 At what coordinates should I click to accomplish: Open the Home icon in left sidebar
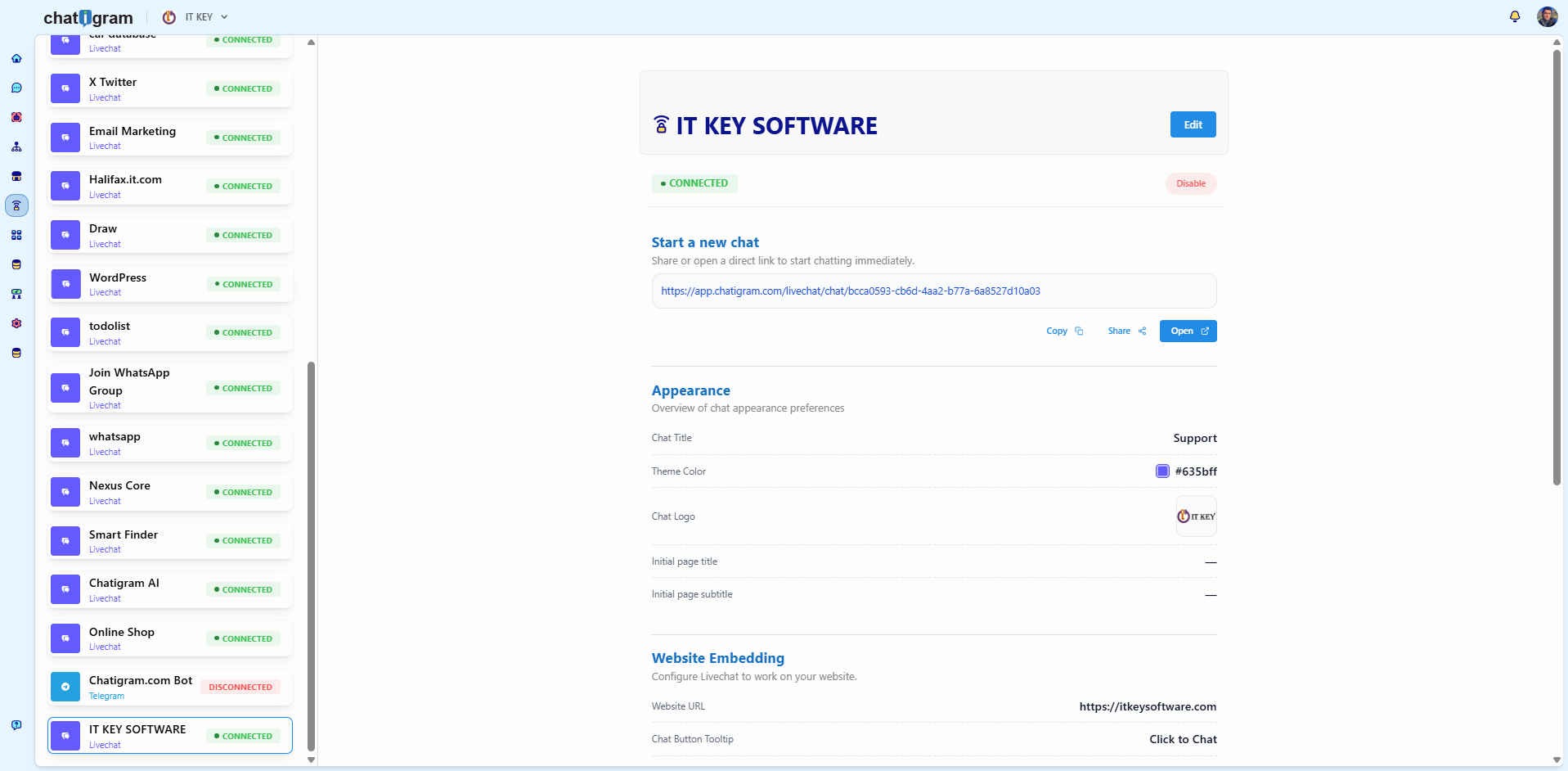[16, 59]
